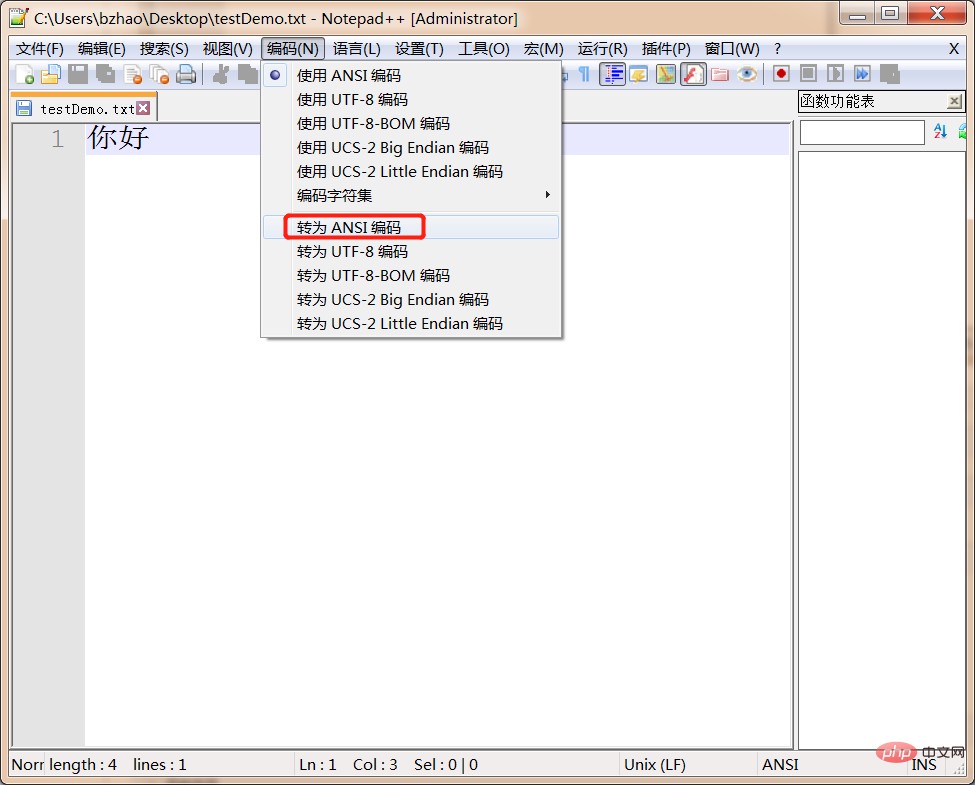Open the 设置(T) menu

pos(420,49)
